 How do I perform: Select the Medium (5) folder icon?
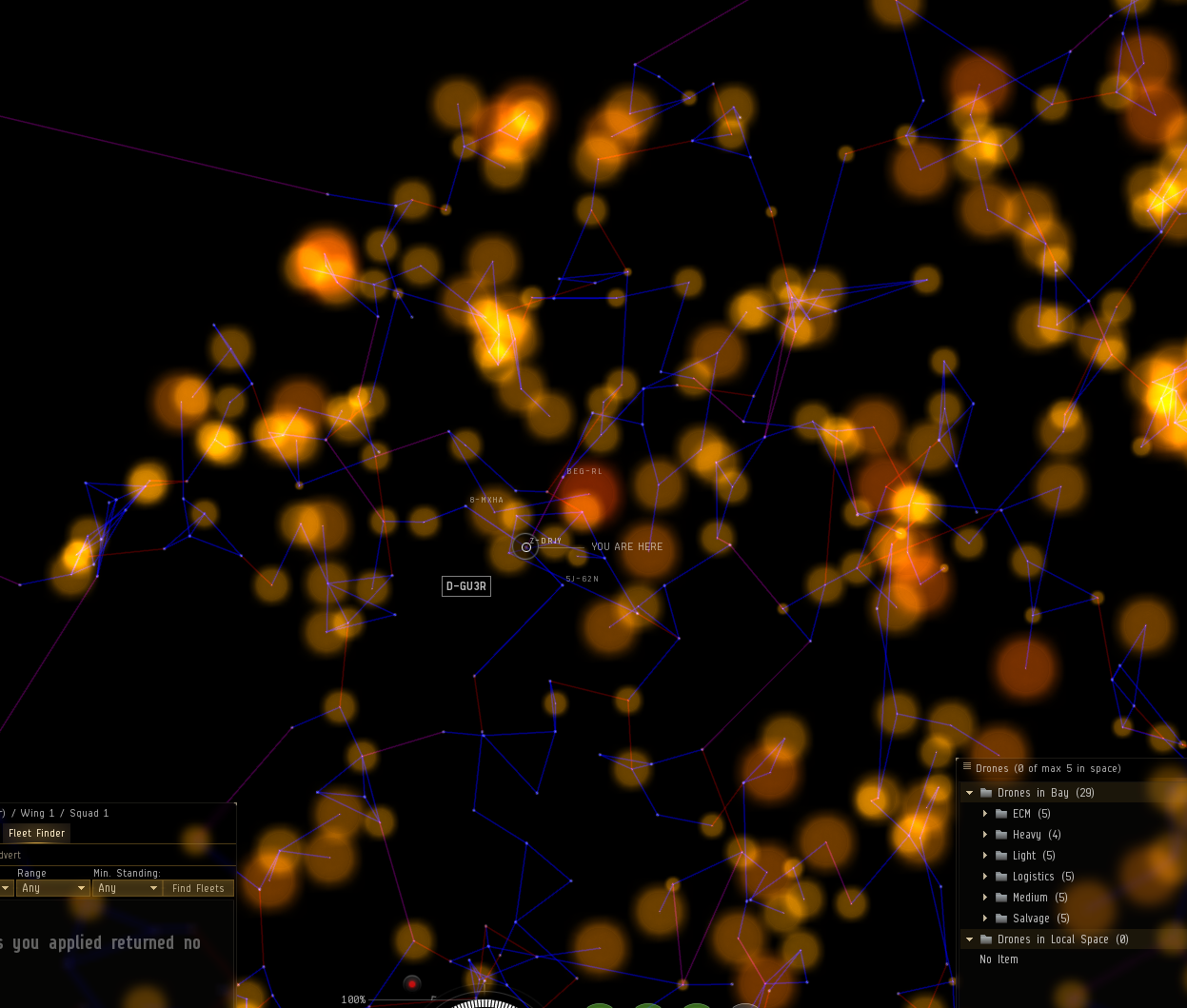coord(1001,898)
